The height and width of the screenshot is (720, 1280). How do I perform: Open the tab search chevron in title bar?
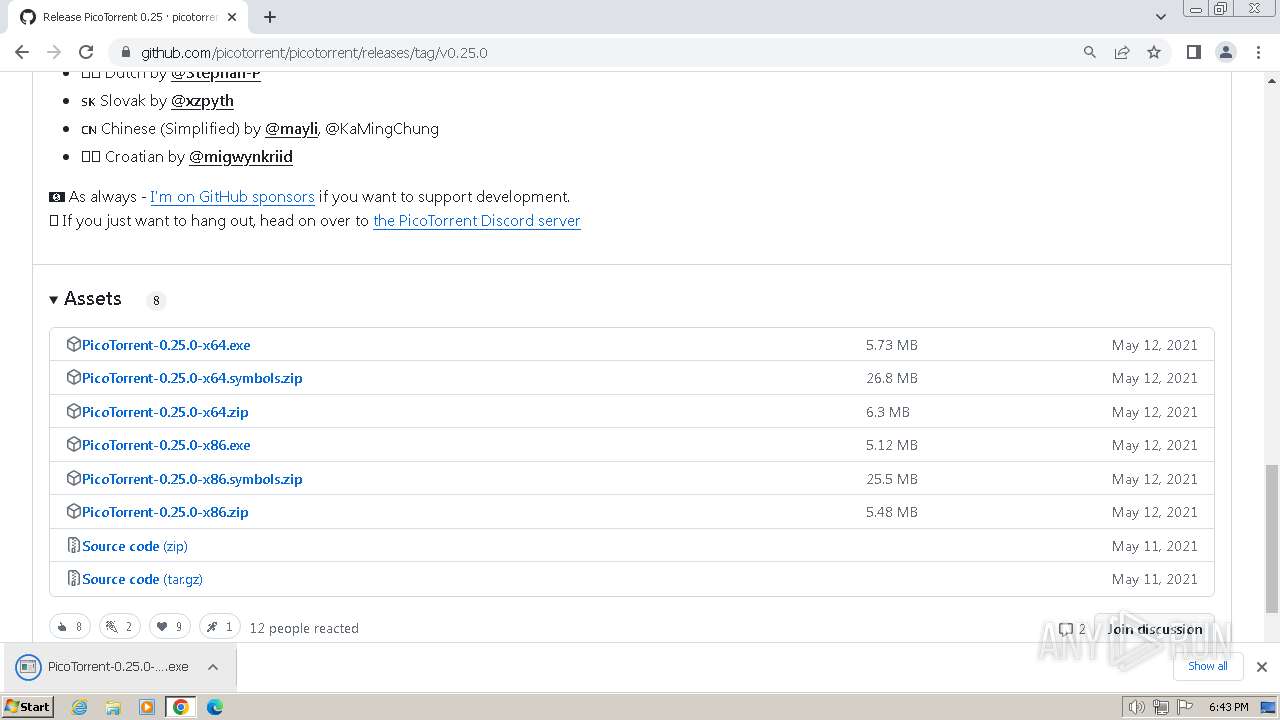click(x=1161, y=17)
